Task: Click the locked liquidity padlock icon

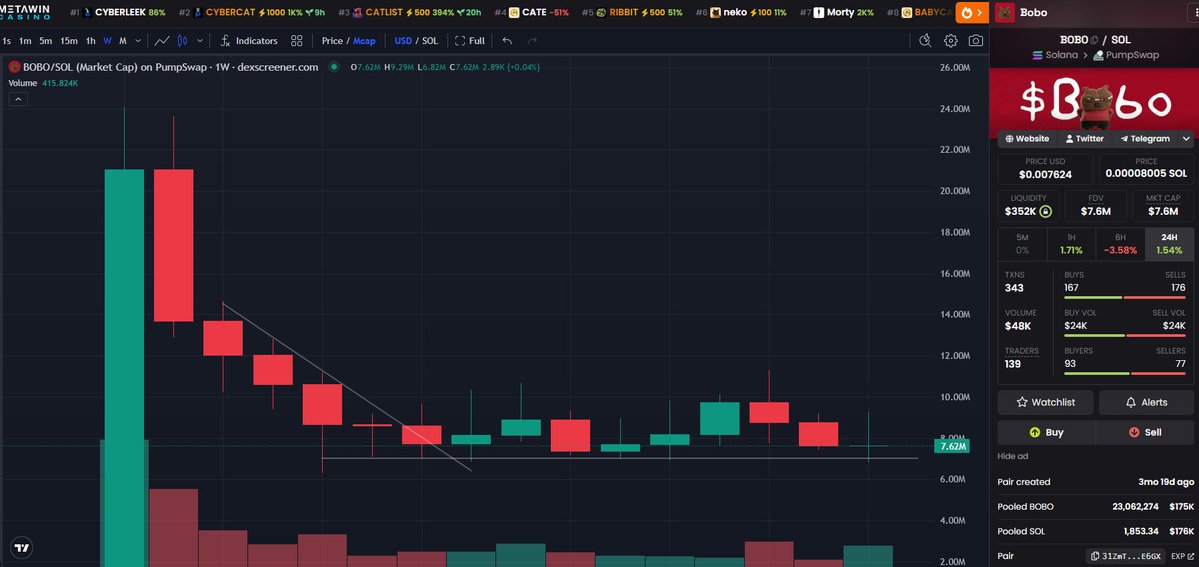Action: (x=1045, y=212)
